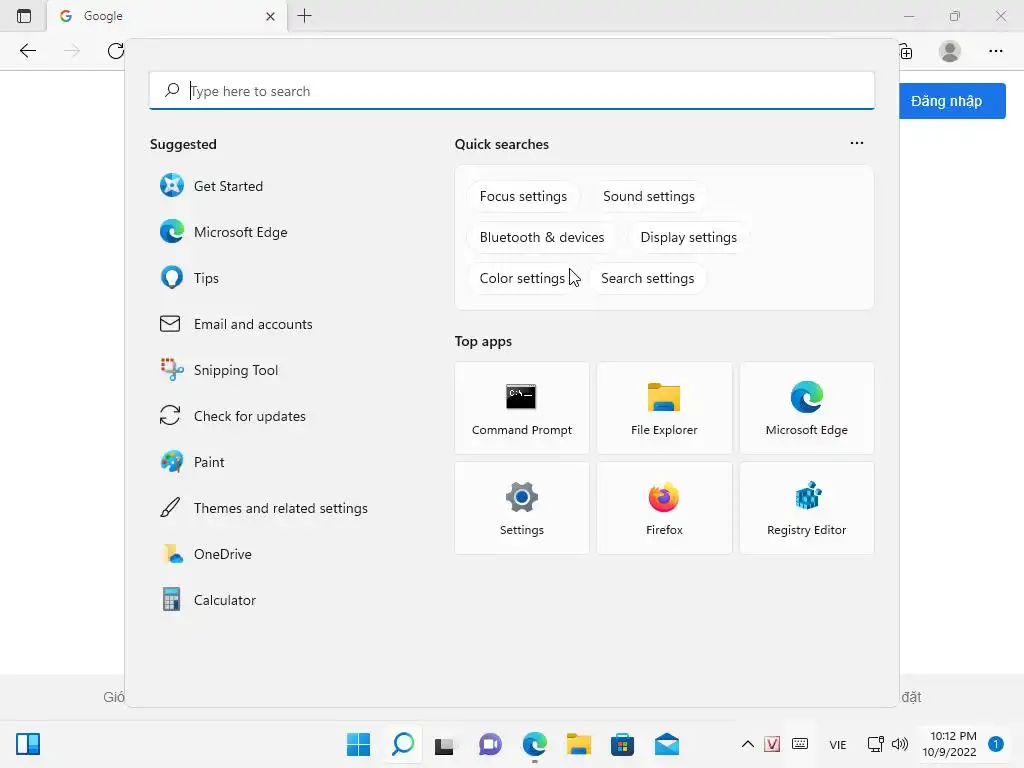Open the Tips app suggestion

coord(189,278)
